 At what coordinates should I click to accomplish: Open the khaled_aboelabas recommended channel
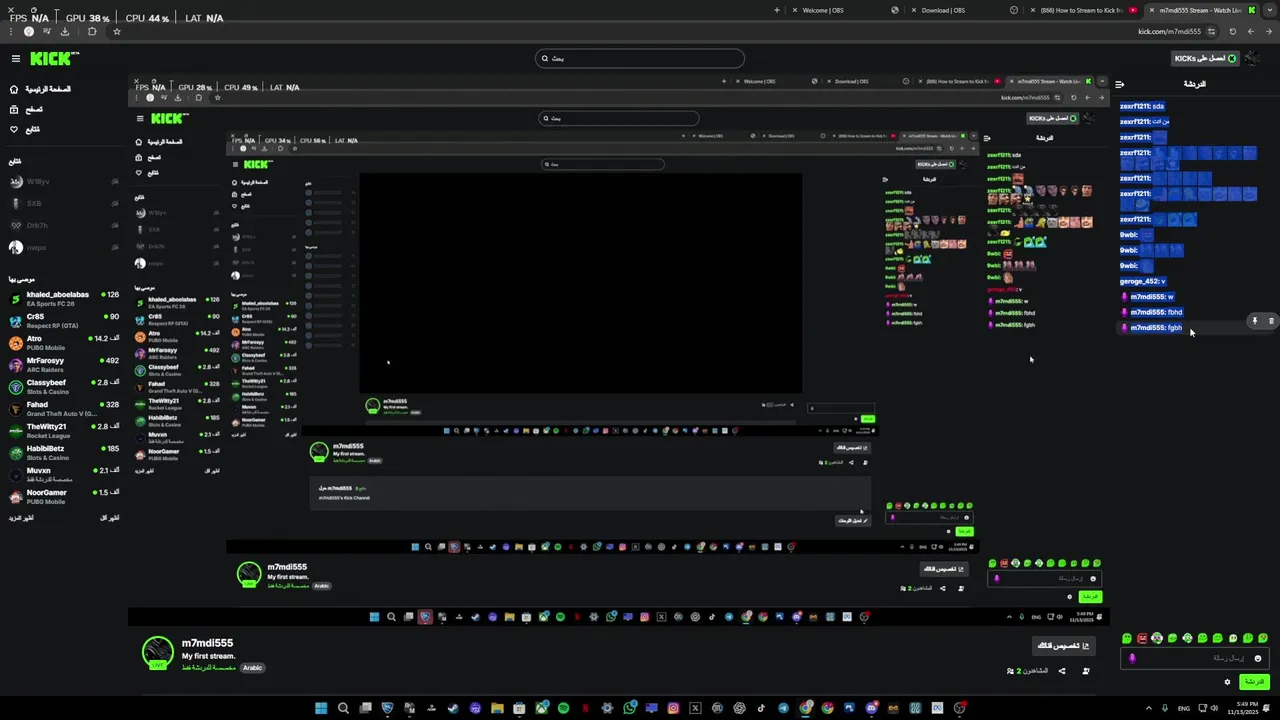64,299
